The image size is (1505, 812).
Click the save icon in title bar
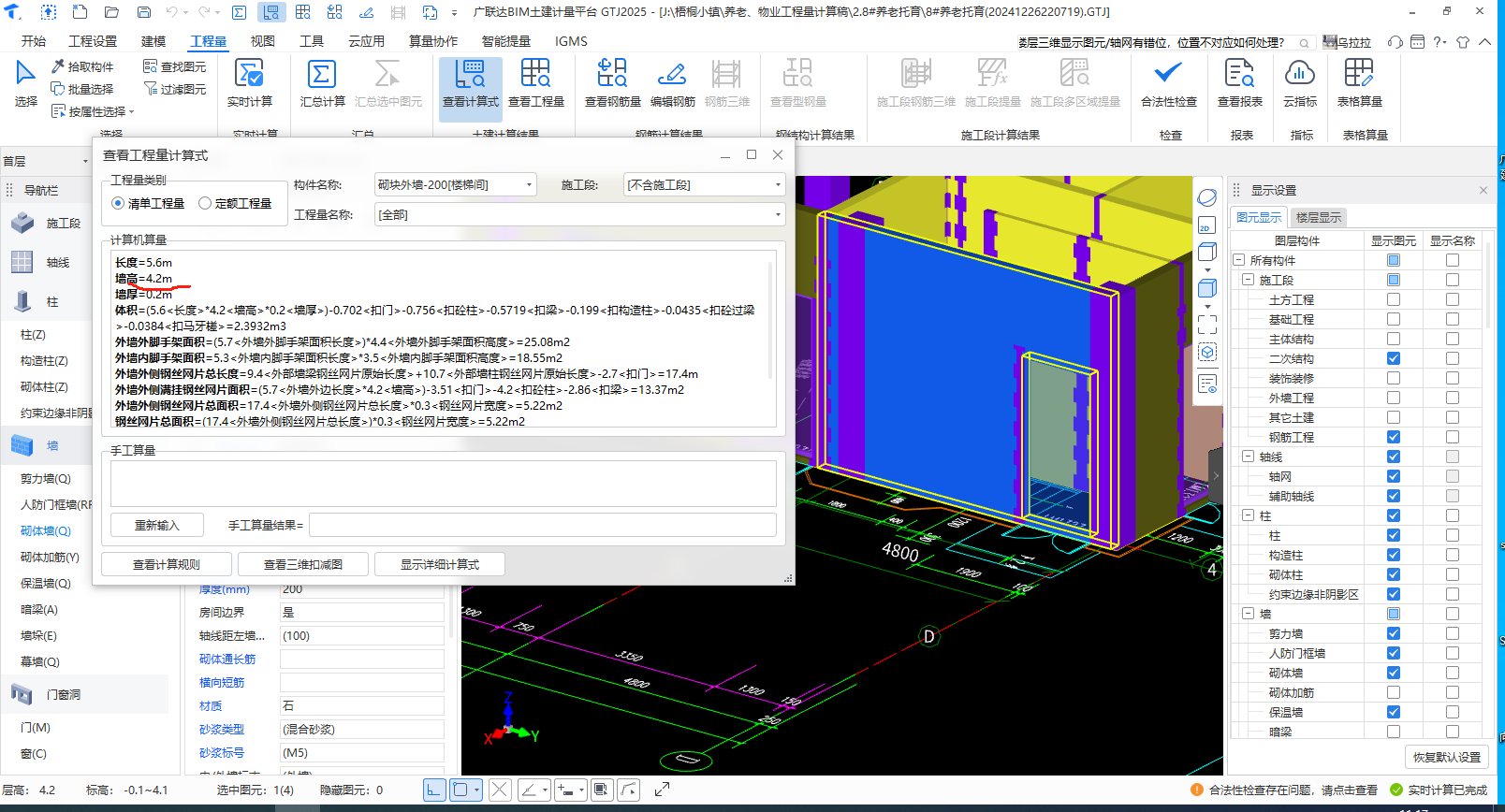[144, 12]
